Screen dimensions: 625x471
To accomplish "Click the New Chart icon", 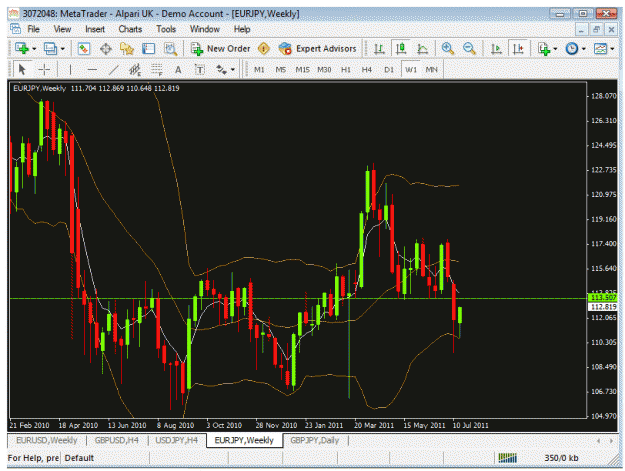I will pyautogui.click(x=22, y=49).
